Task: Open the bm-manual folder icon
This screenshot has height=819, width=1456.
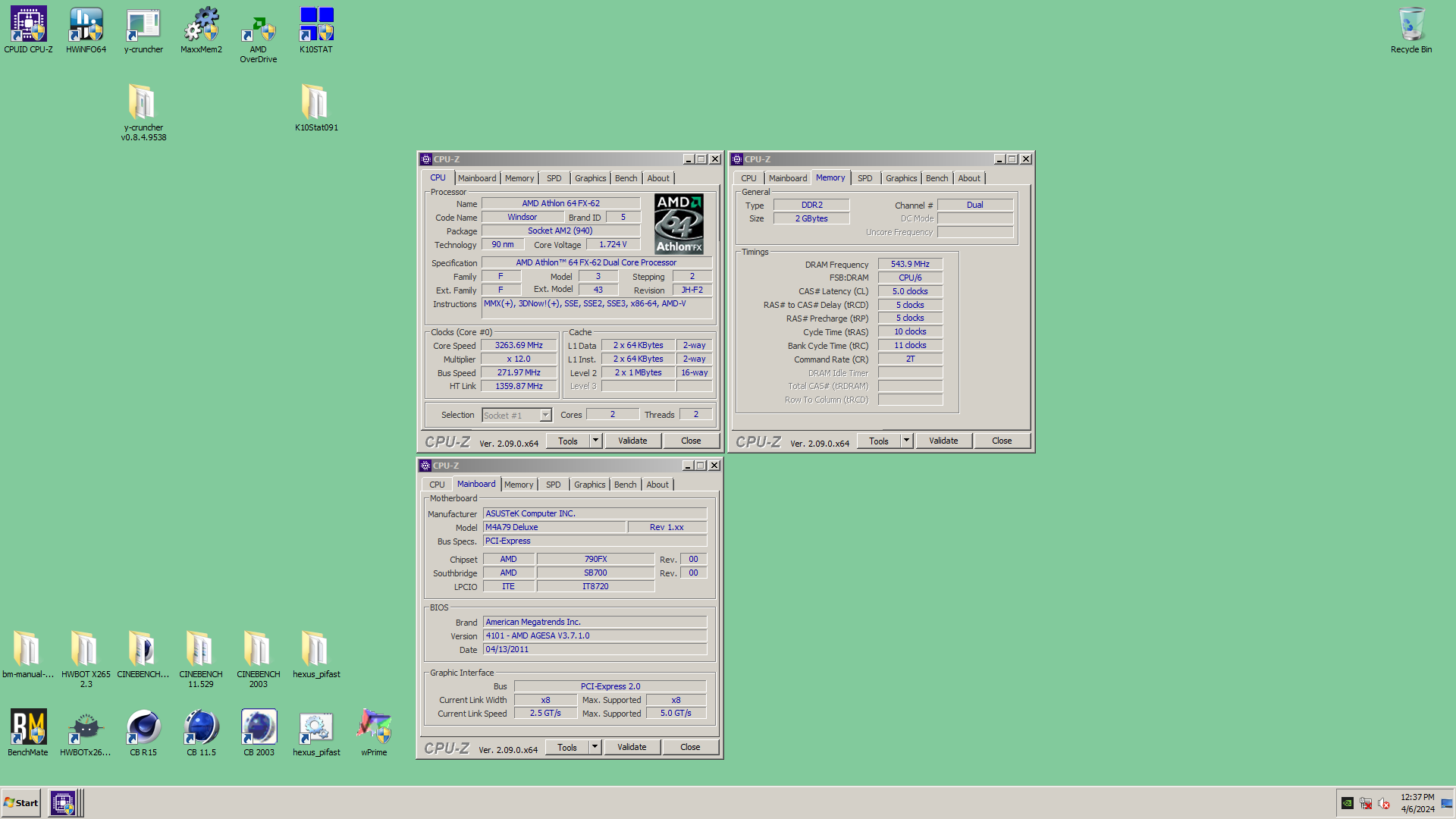Action: 28,654
